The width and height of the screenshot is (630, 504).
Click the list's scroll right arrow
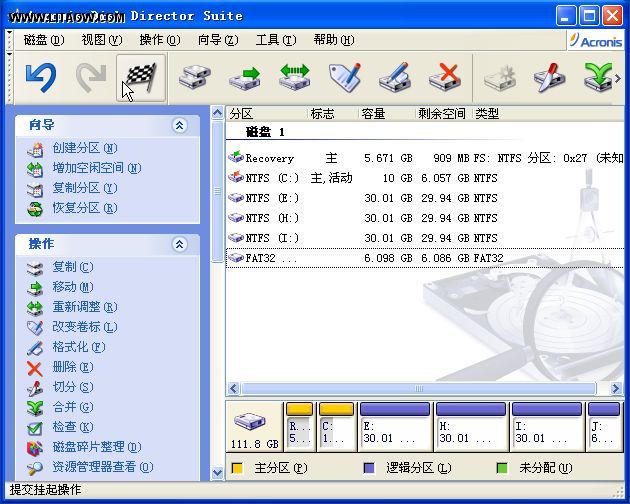click(x=616, y=388)
